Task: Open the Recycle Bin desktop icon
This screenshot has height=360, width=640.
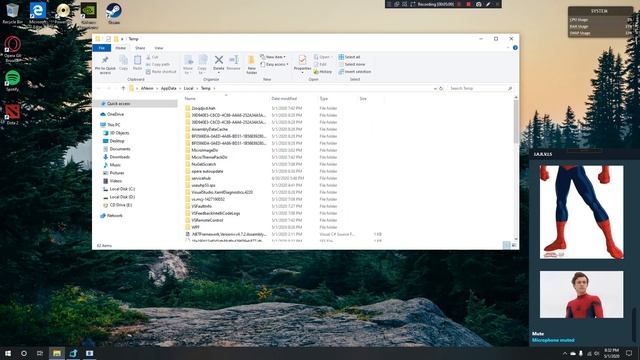Action: [x=12, y=13]
